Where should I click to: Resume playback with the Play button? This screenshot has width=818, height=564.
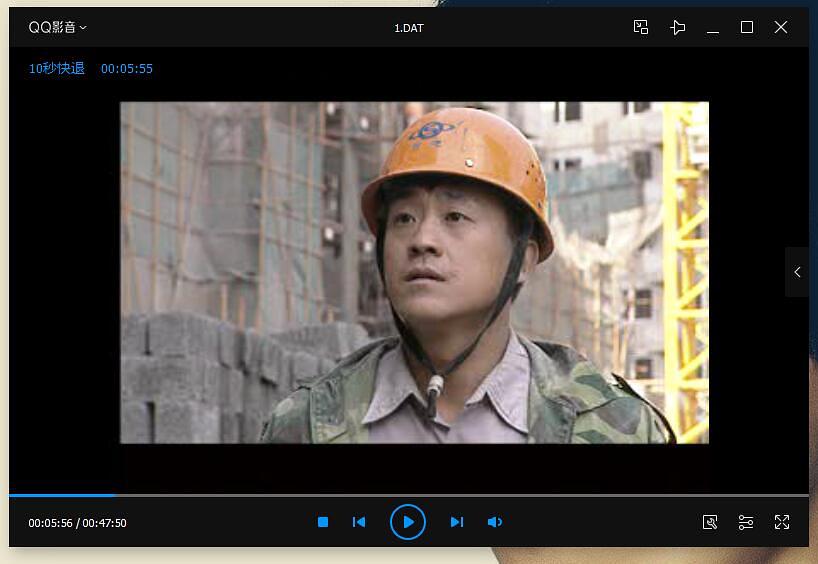tap(408, 522)
